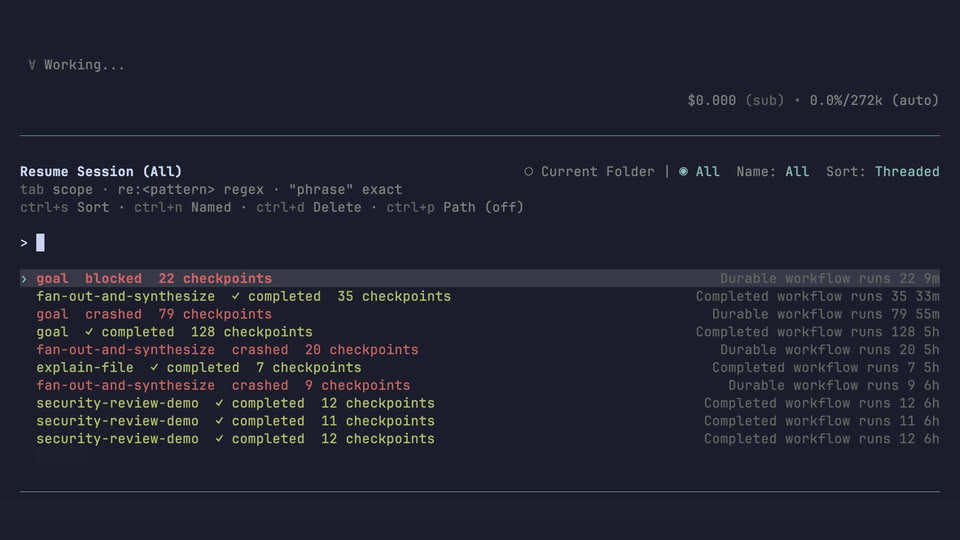
Task: Open security-review-demo completed 11 checkpoints session
Action: (x=480, y=421)
